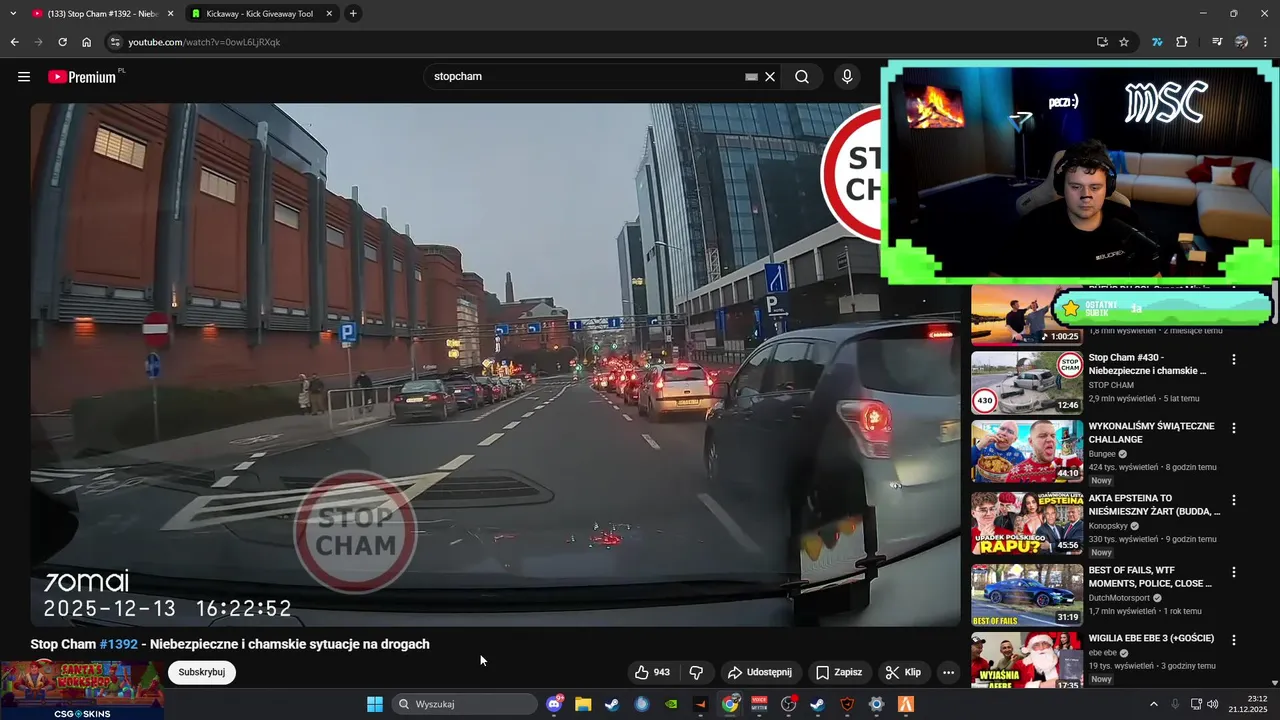The image size is (1280, 720).
Task: Submit search with the magnifier button
Action: coord(802,77)
